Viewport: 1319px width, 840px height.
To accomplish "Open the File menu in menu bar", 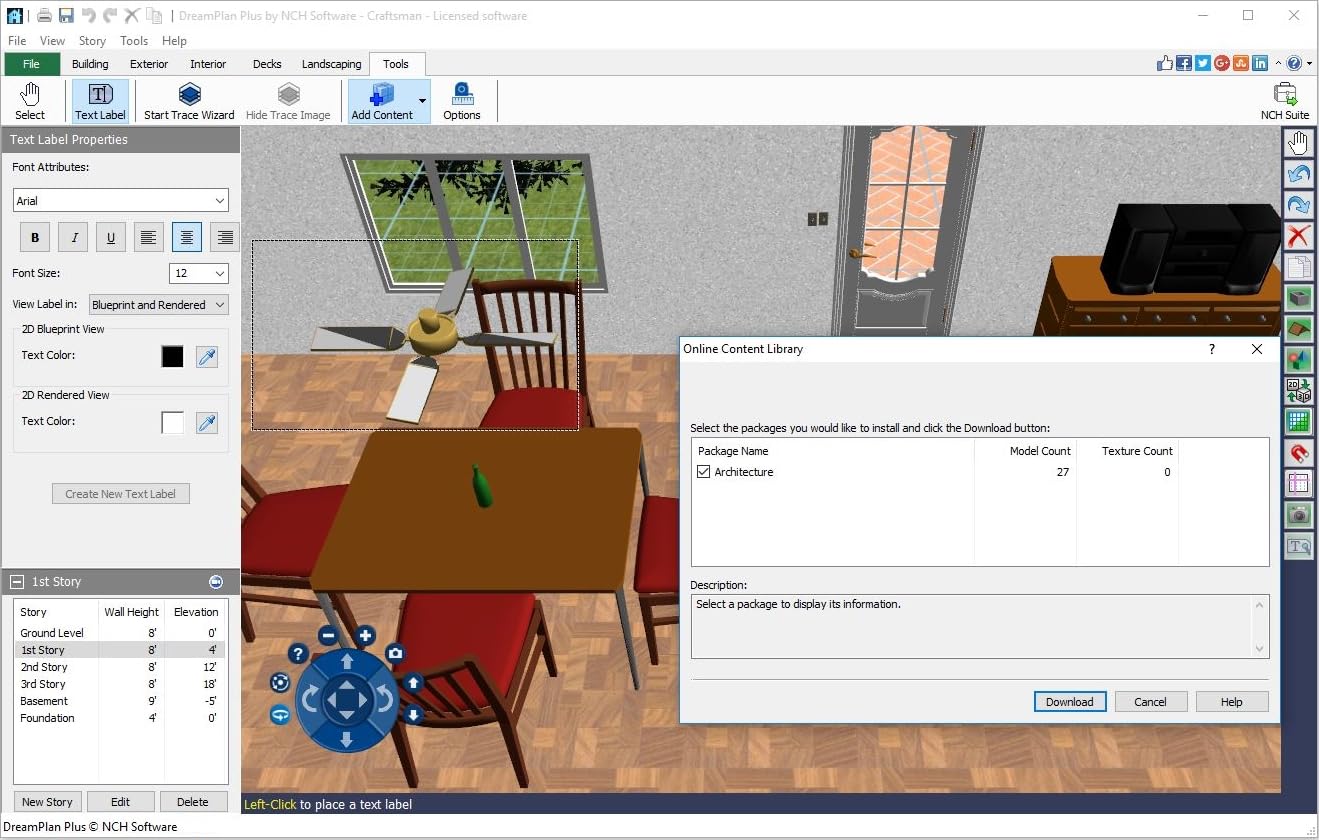I will click(17, 41).
